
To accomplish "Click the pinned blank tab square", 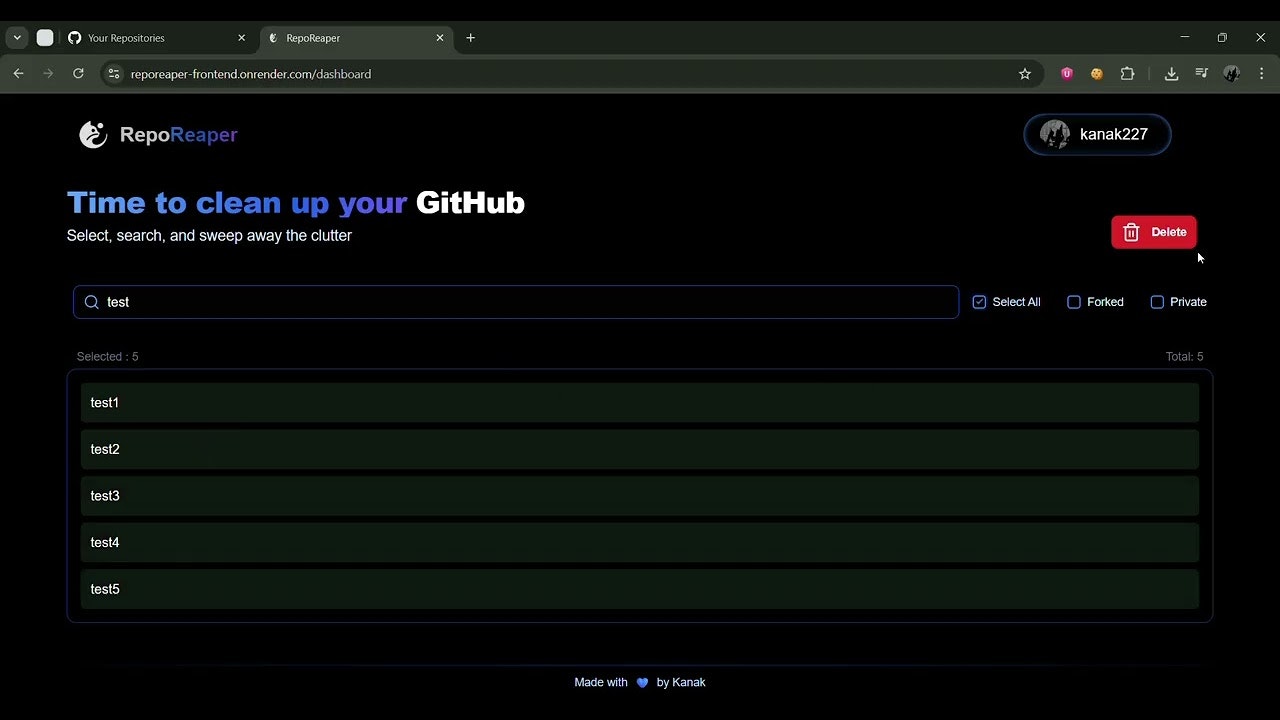I will click(45, 38).
